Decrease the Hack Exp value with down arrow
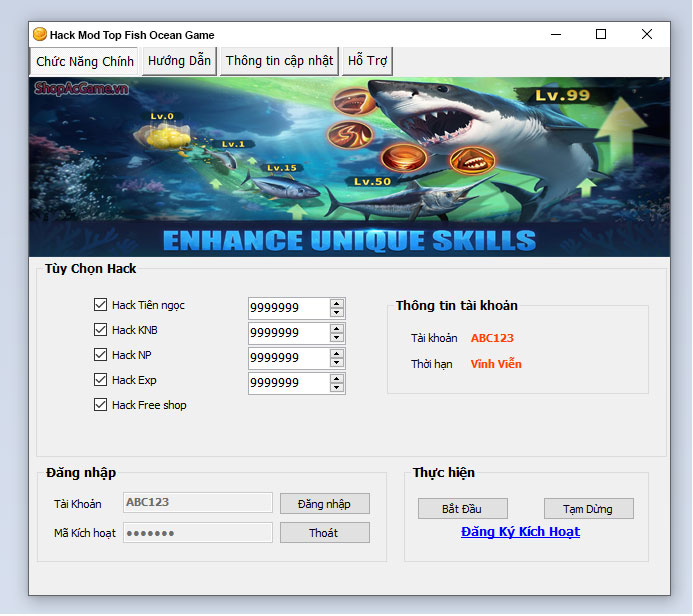The width and height of the screenshot is (693, 616). coord(337,388)
